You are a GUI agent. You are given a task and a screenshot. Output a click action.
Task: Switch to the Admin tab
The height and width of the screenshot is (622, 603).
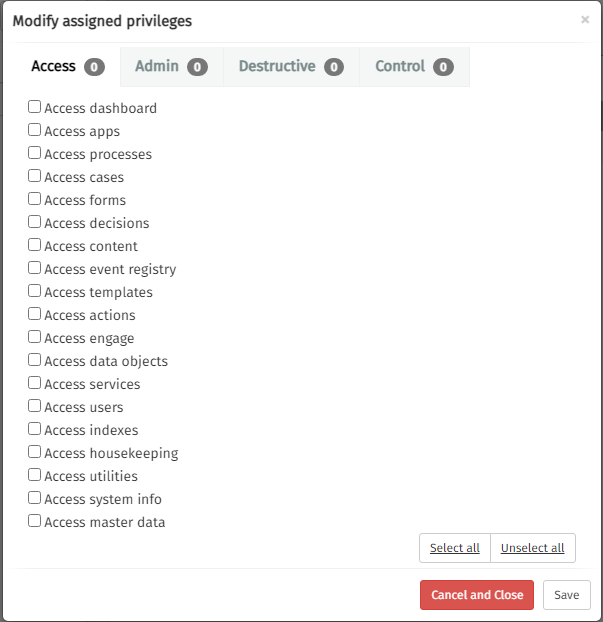[x=171, y=67]
